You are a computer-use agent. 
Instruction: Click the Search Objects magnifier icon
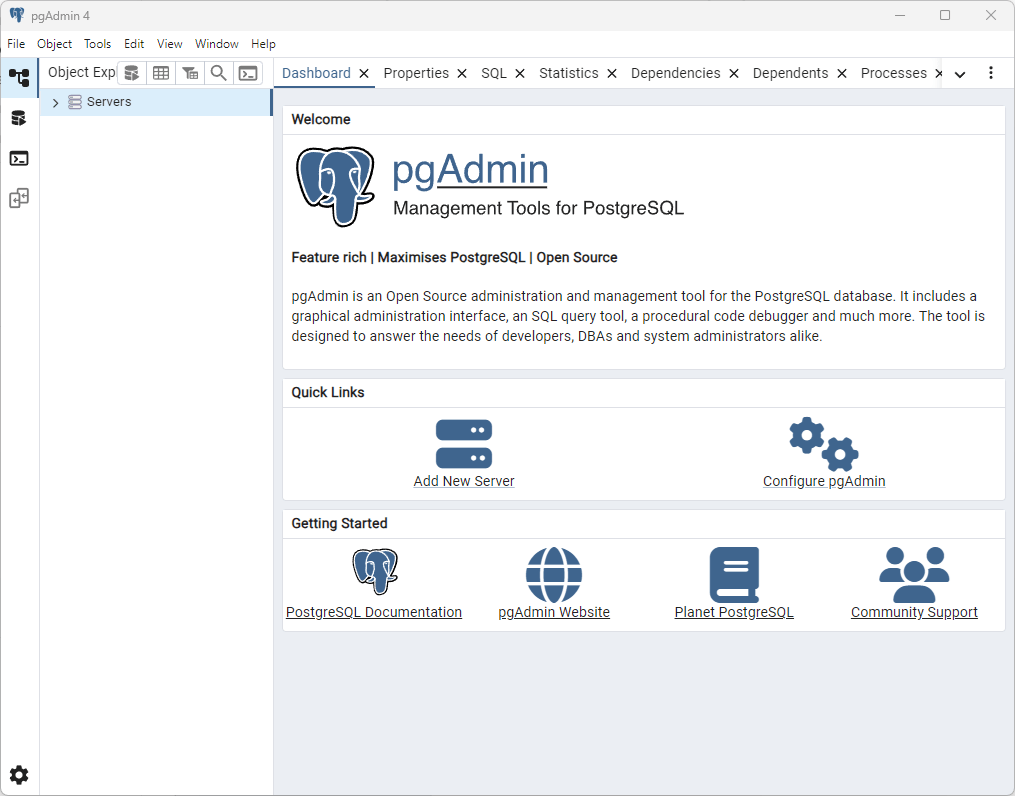(x=218, y=73)
